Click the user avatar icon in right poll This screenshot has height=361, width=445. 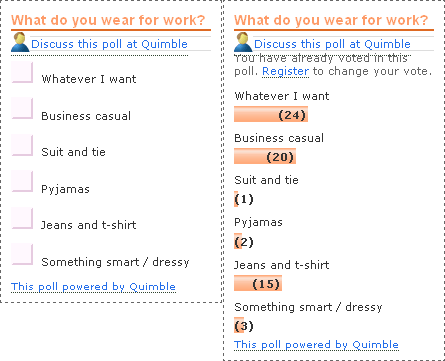[243, 42]
